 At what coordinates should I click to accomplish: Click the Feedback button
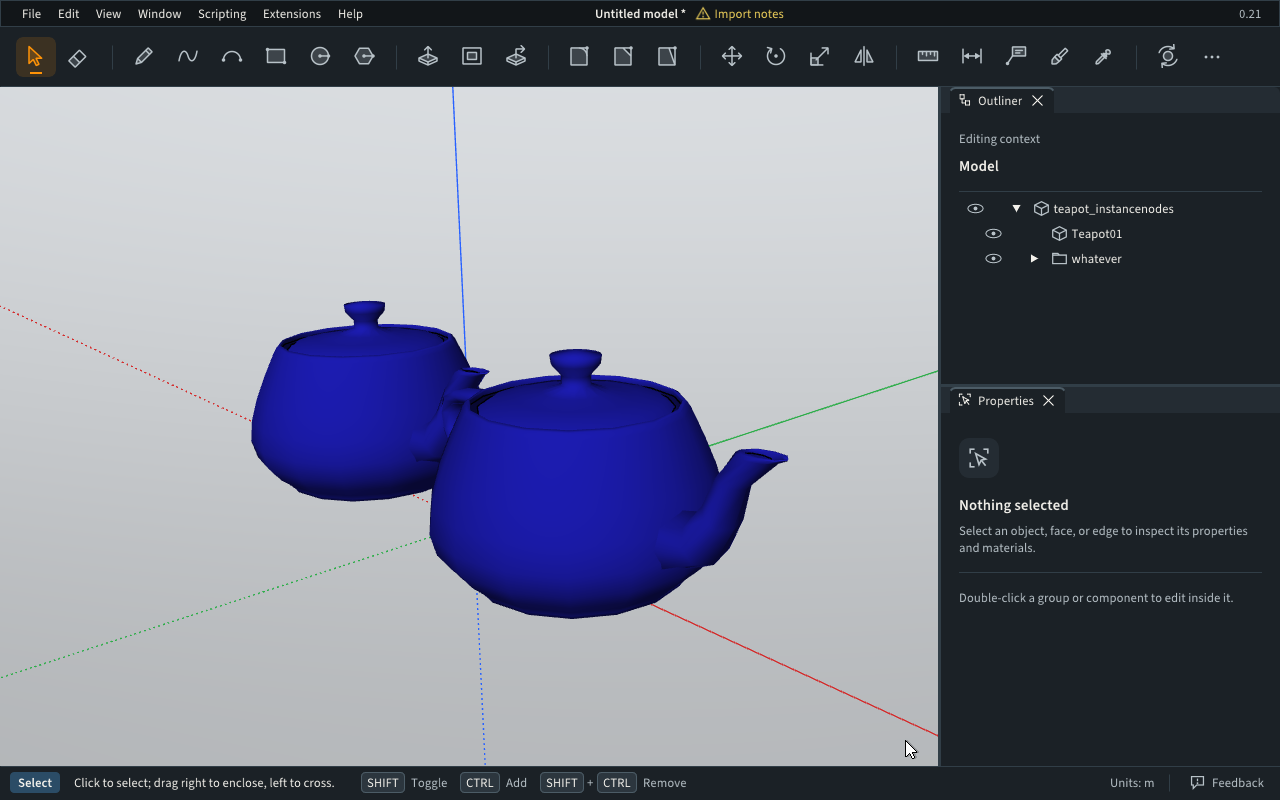click(1228, 783)
